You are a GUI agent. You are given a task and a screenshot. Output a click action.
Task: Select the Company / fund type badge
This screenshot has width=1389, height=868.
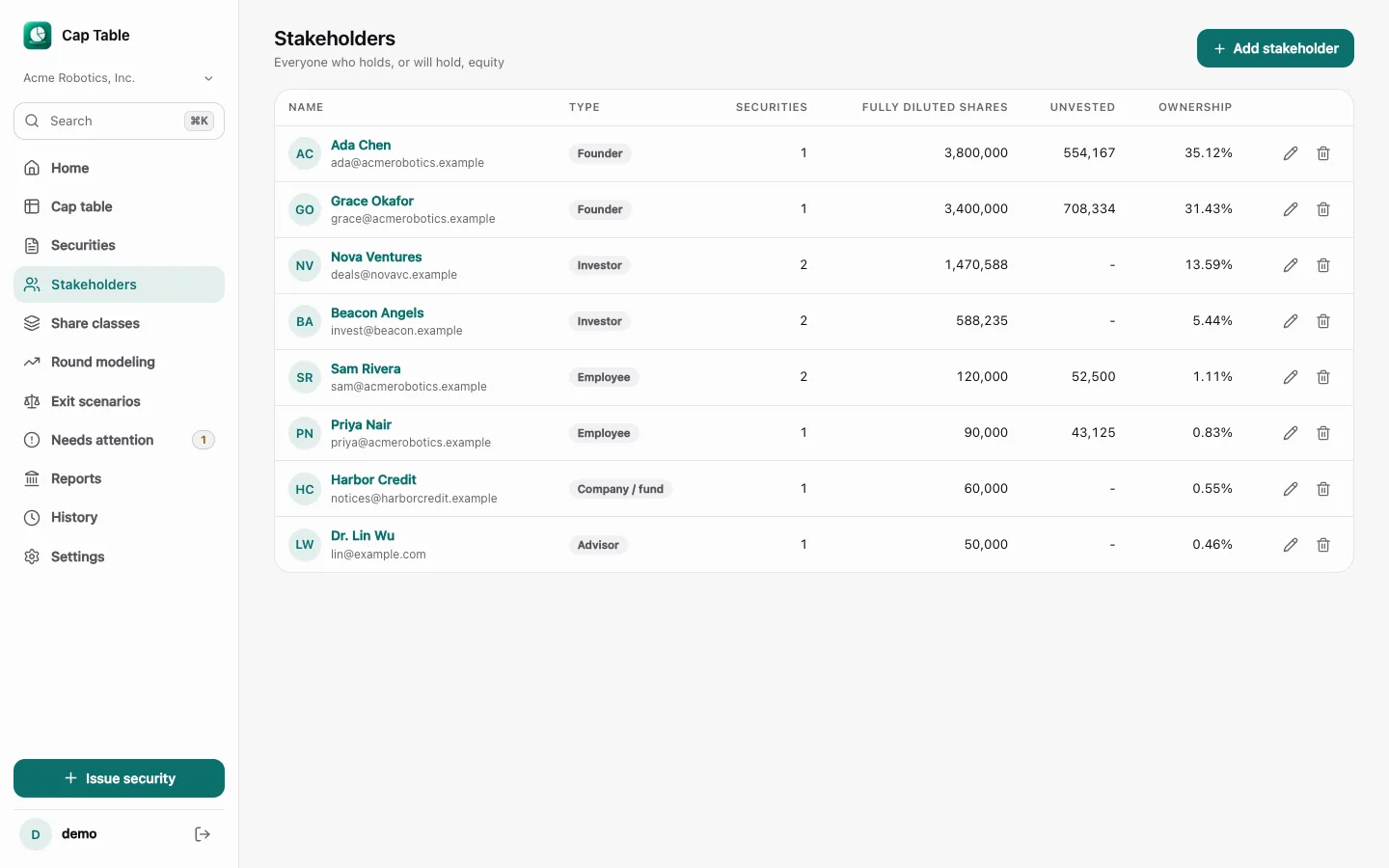pyautogui.click(x=620, y=489)
